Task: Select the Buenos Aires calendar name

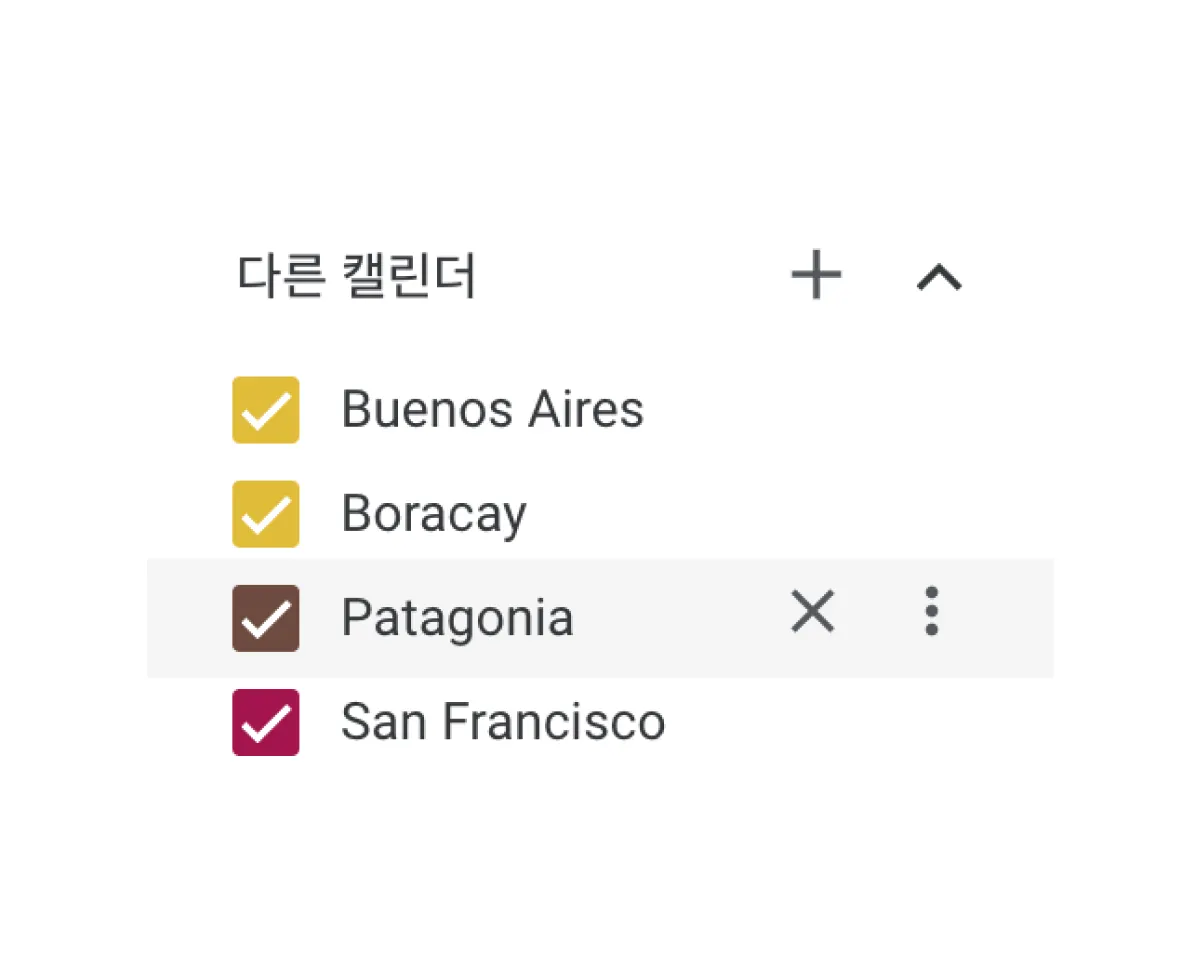Action: (x=492, y=410)
